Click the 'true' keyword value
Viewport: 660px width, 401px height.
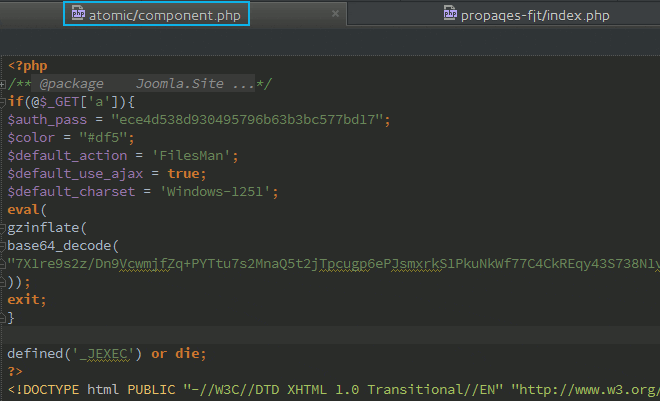pos(183,174)
